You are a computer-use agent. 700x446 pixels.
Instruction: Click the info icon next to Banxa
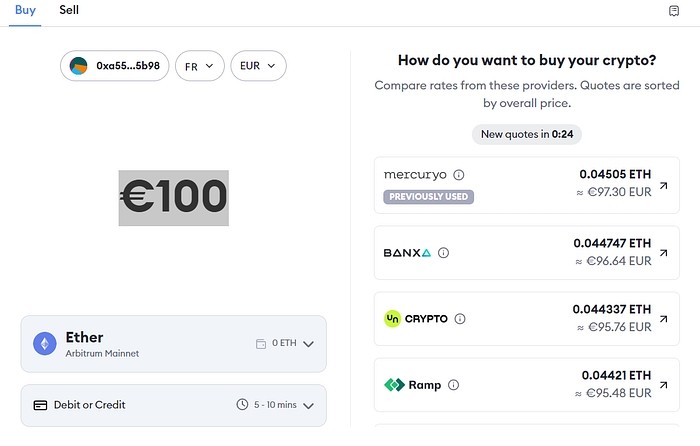click(x=444, y=253)
